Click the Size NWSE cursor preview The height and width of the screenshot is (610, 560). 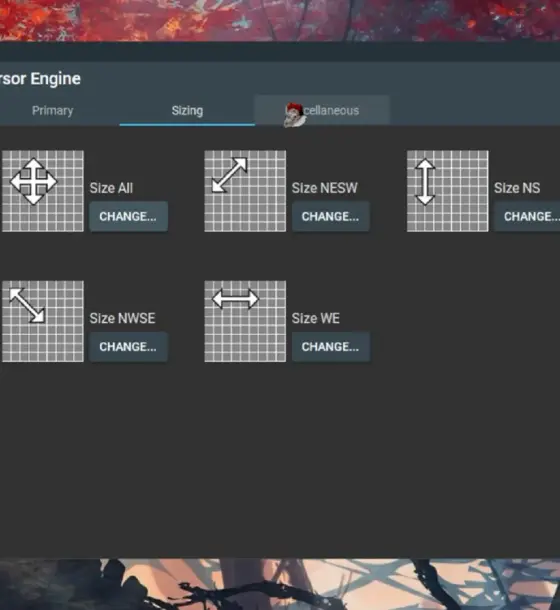43,321
